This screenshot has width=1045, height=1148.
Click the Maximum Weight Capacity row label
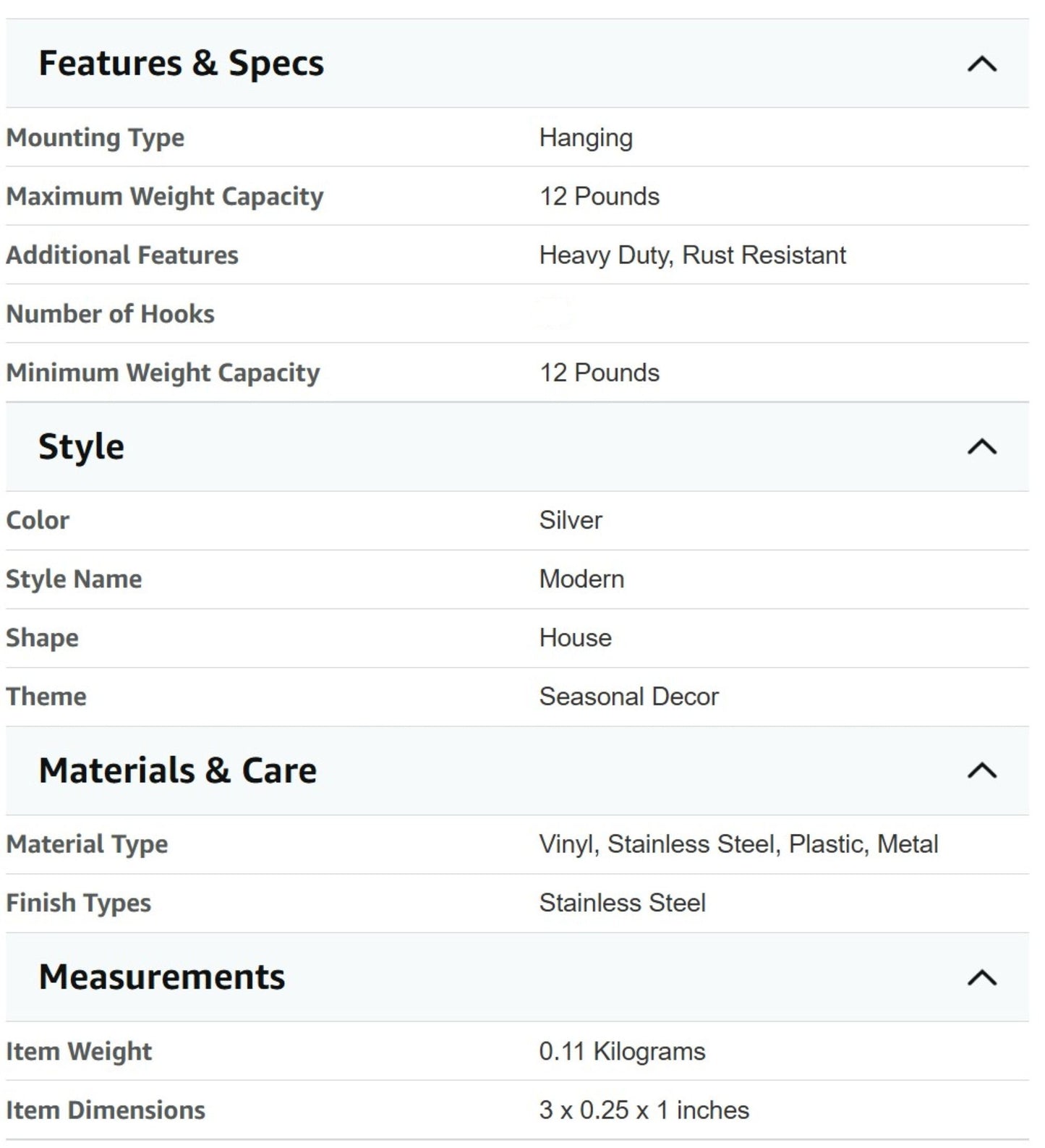(x=164, y=197)
